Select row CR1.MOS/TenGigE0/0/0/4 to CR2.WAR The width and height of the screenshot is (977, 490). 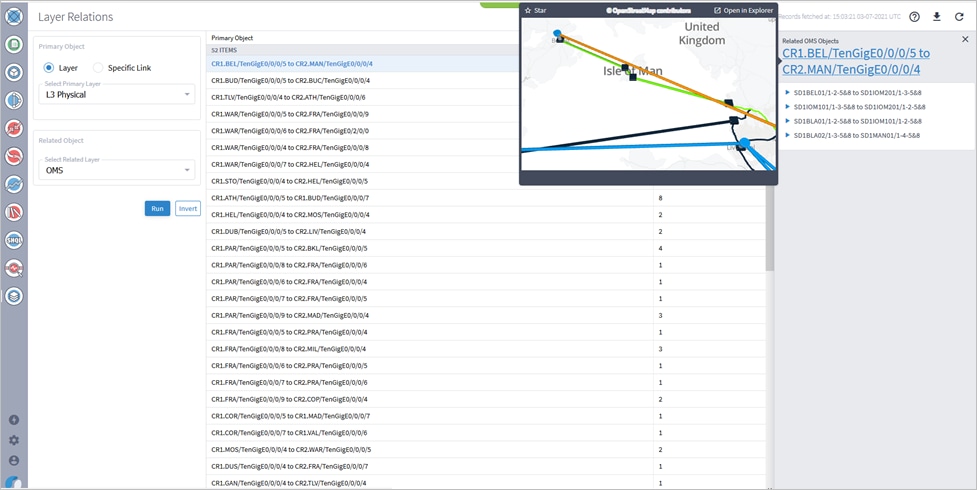pos(486,449)
